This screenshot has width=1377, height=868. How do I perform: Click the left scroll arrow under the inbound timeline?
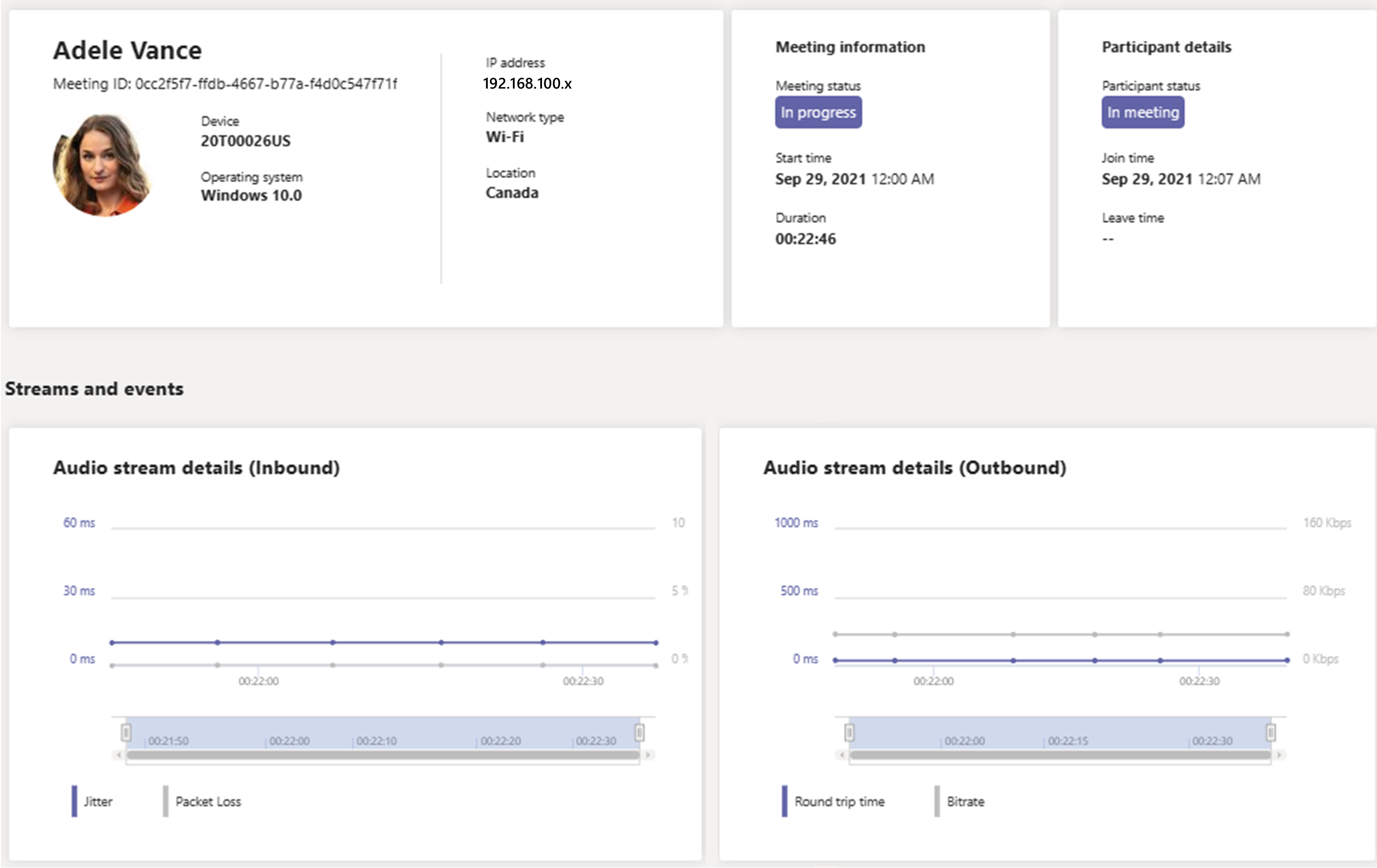click(x=118, y=755)
